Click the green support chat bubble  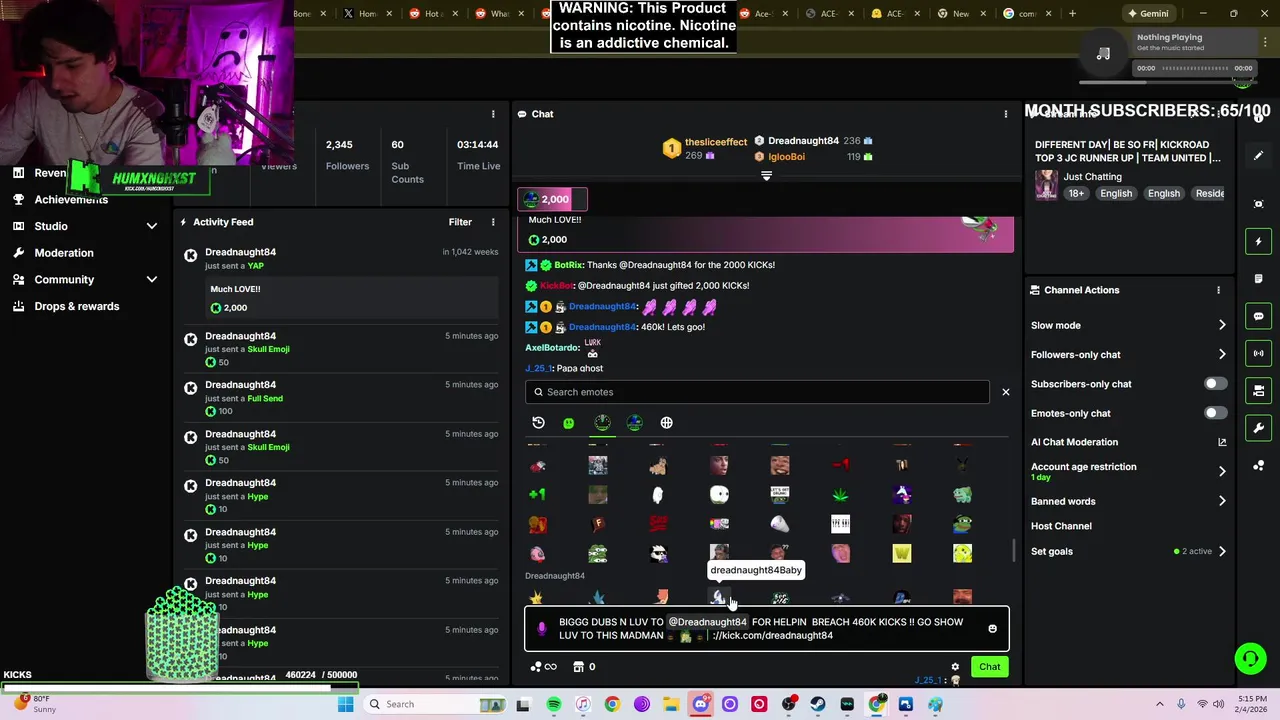pos(1250,658)
